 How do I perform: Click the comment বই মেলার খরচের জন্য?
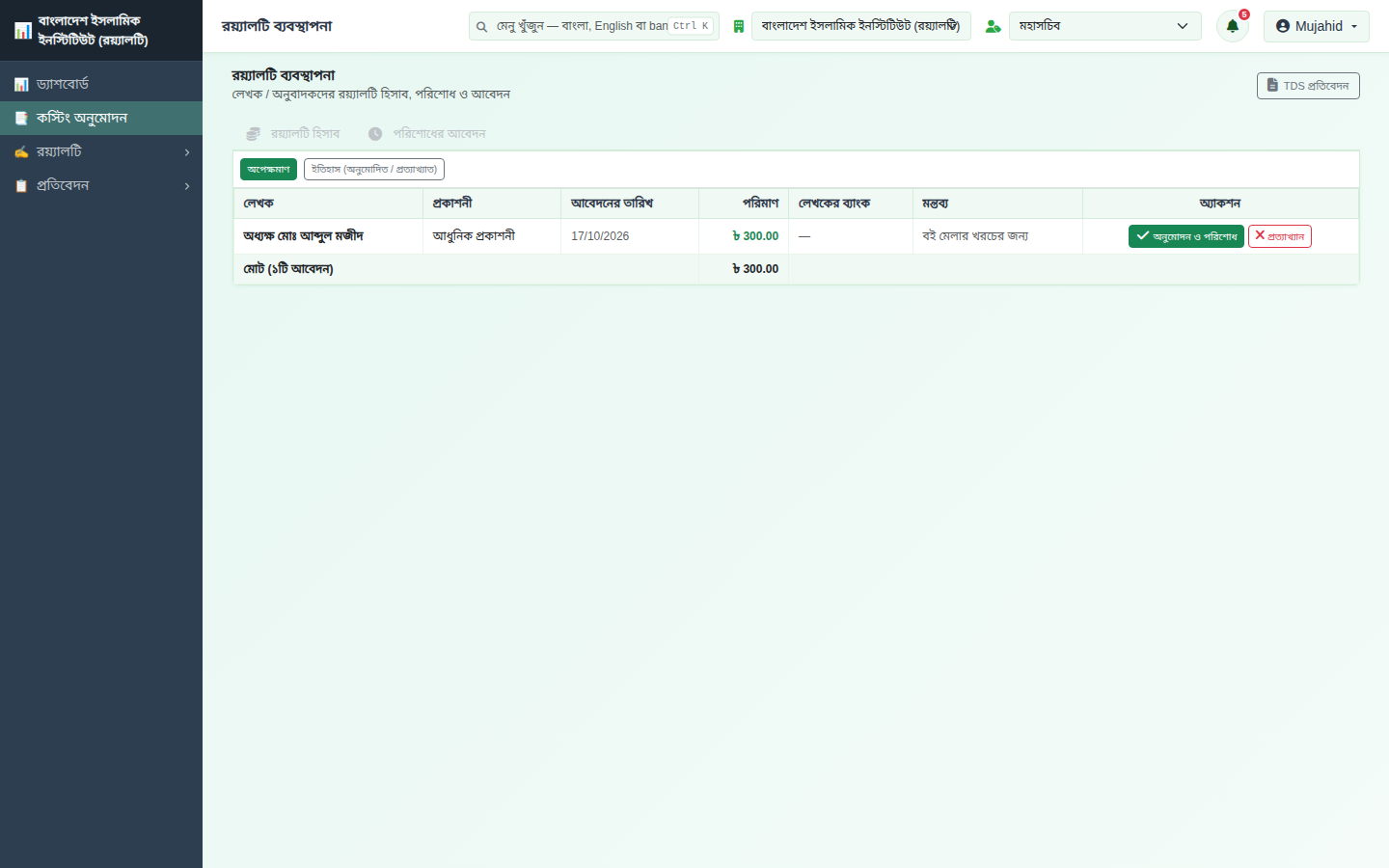(x=975, y=236)
